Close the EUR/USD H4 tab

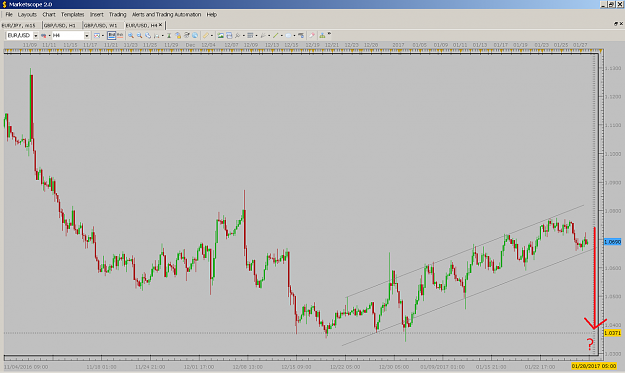(x=161, y=25)
